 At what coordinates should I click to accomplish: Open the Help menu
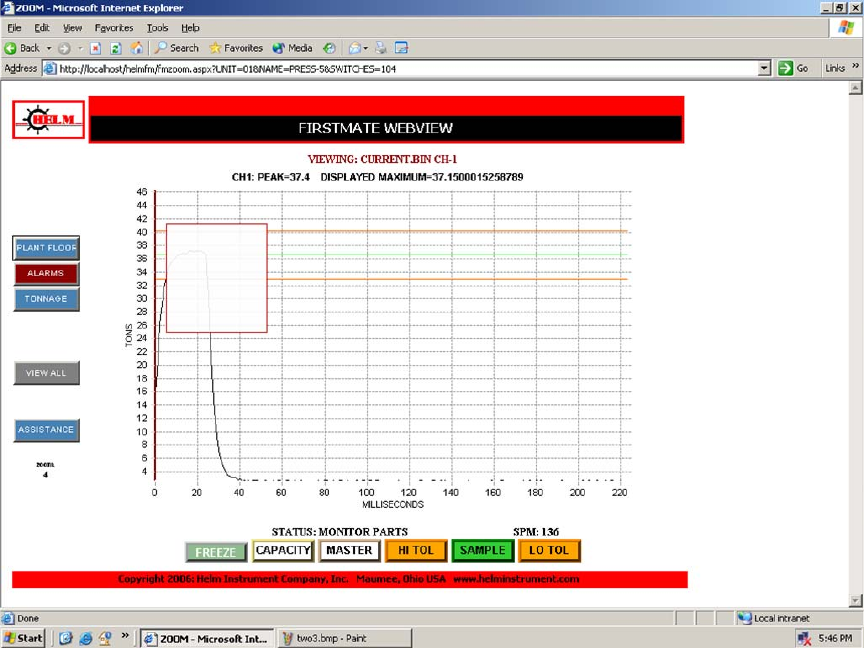pos(190,28)
